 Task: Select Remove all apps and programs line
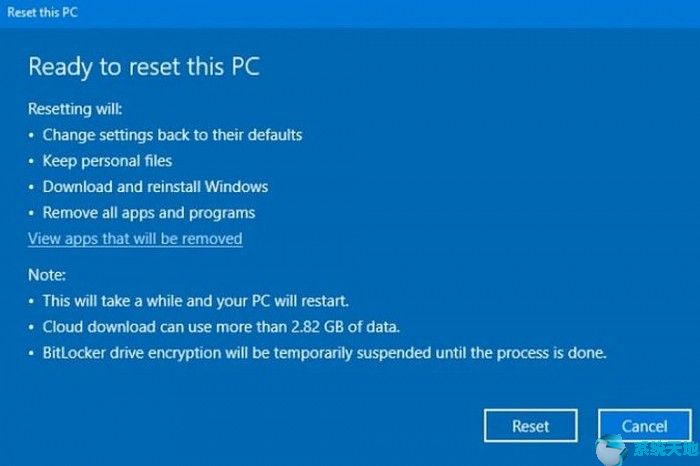[149, 213]
